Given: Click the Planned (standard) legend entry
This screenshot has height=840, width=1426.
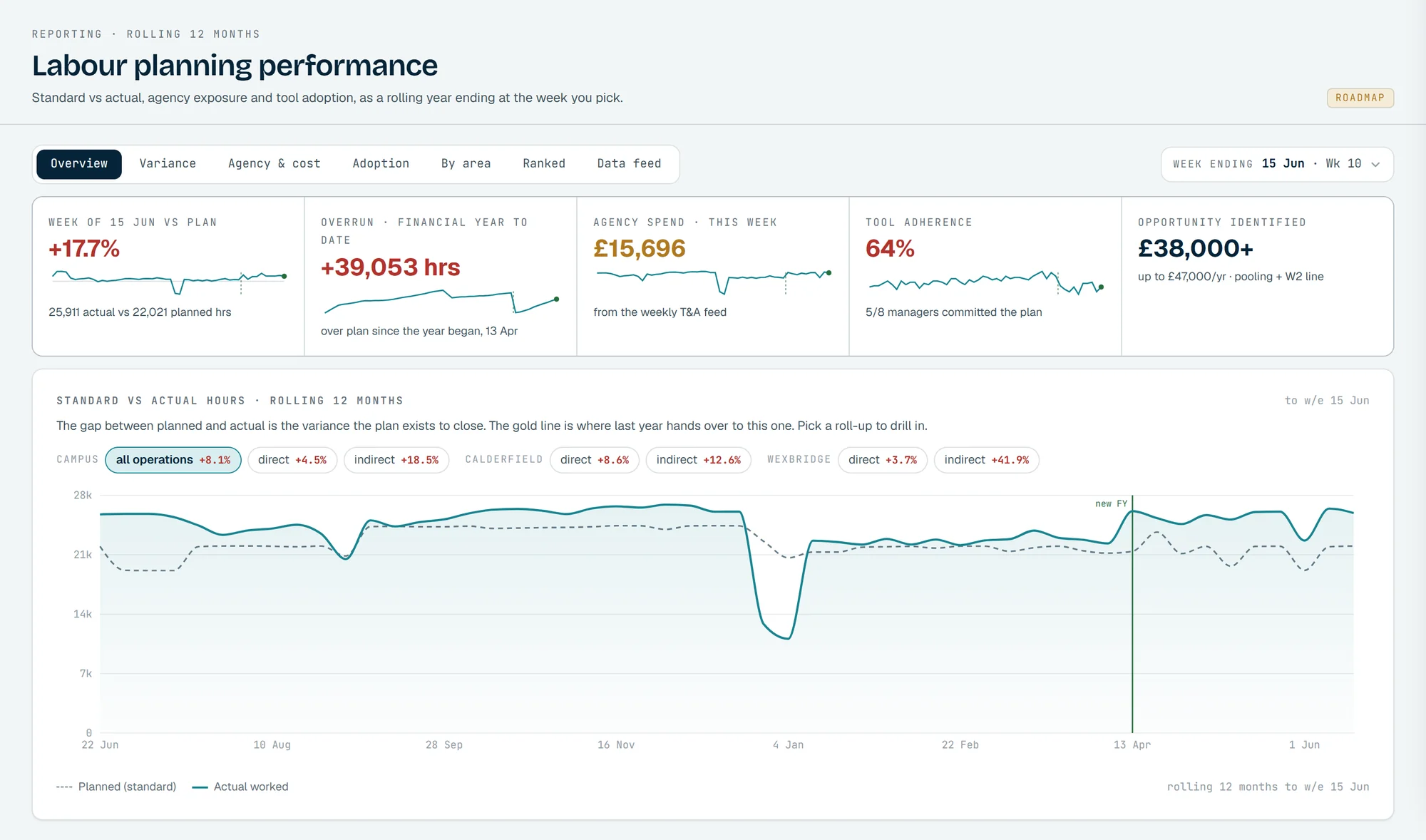Looking at the screenshot, I should pyautogui.click(x=116, y=787).
